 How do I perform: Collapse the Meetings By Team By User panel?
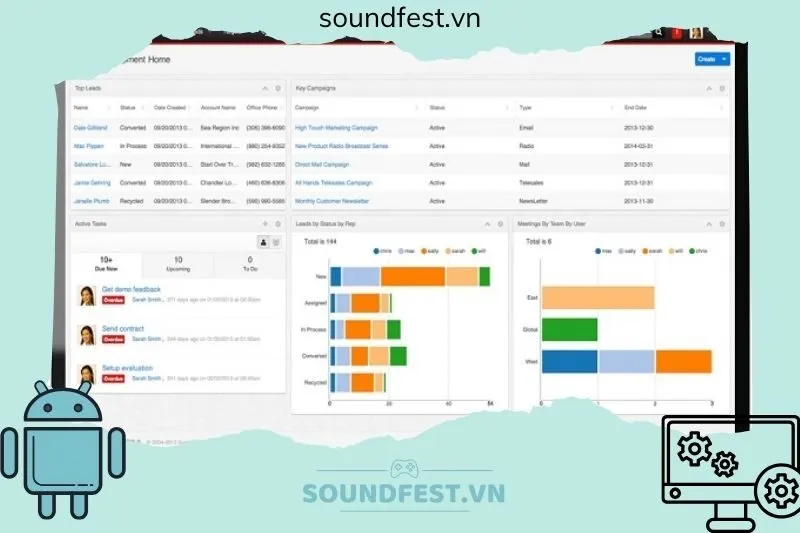[709, 224]
